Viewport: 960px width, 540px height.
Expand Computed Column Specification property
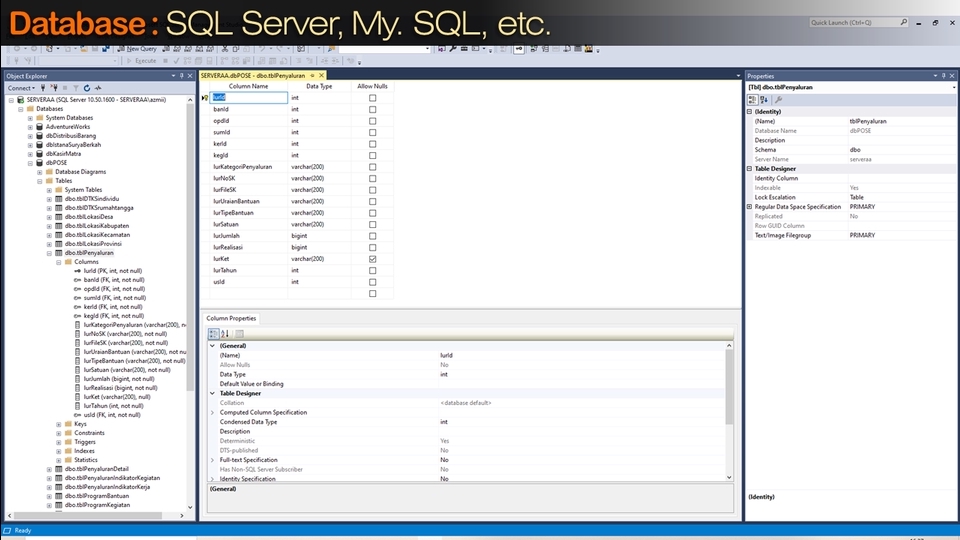[212, 413]
